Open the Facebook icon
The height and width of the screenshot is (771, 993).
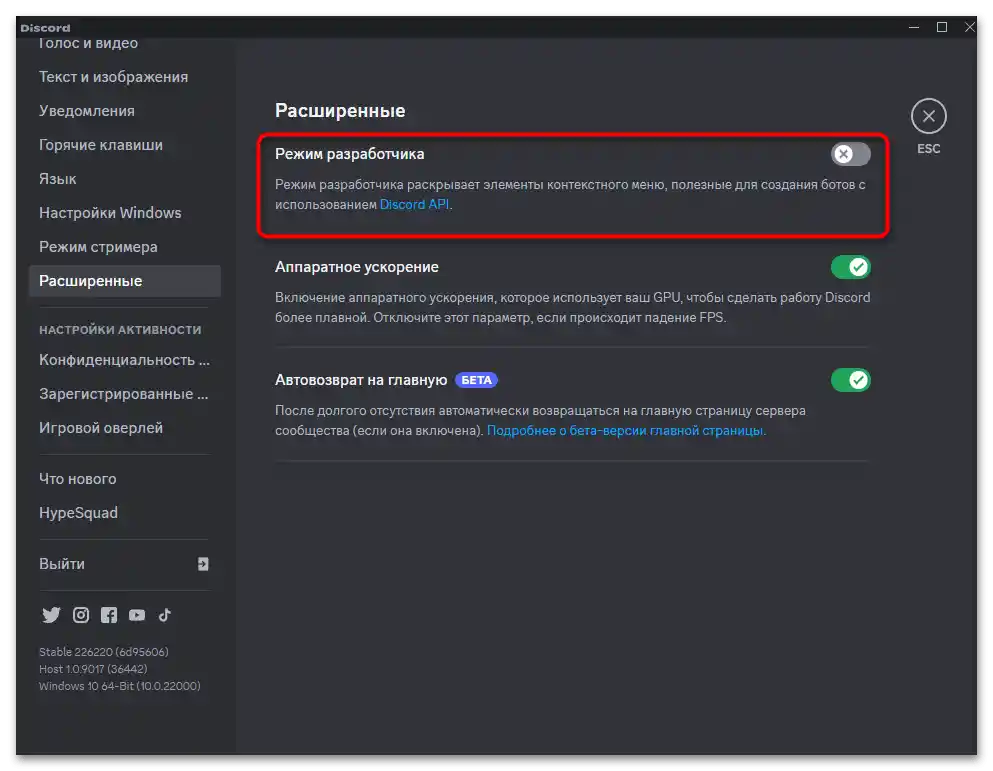(109, 615)
